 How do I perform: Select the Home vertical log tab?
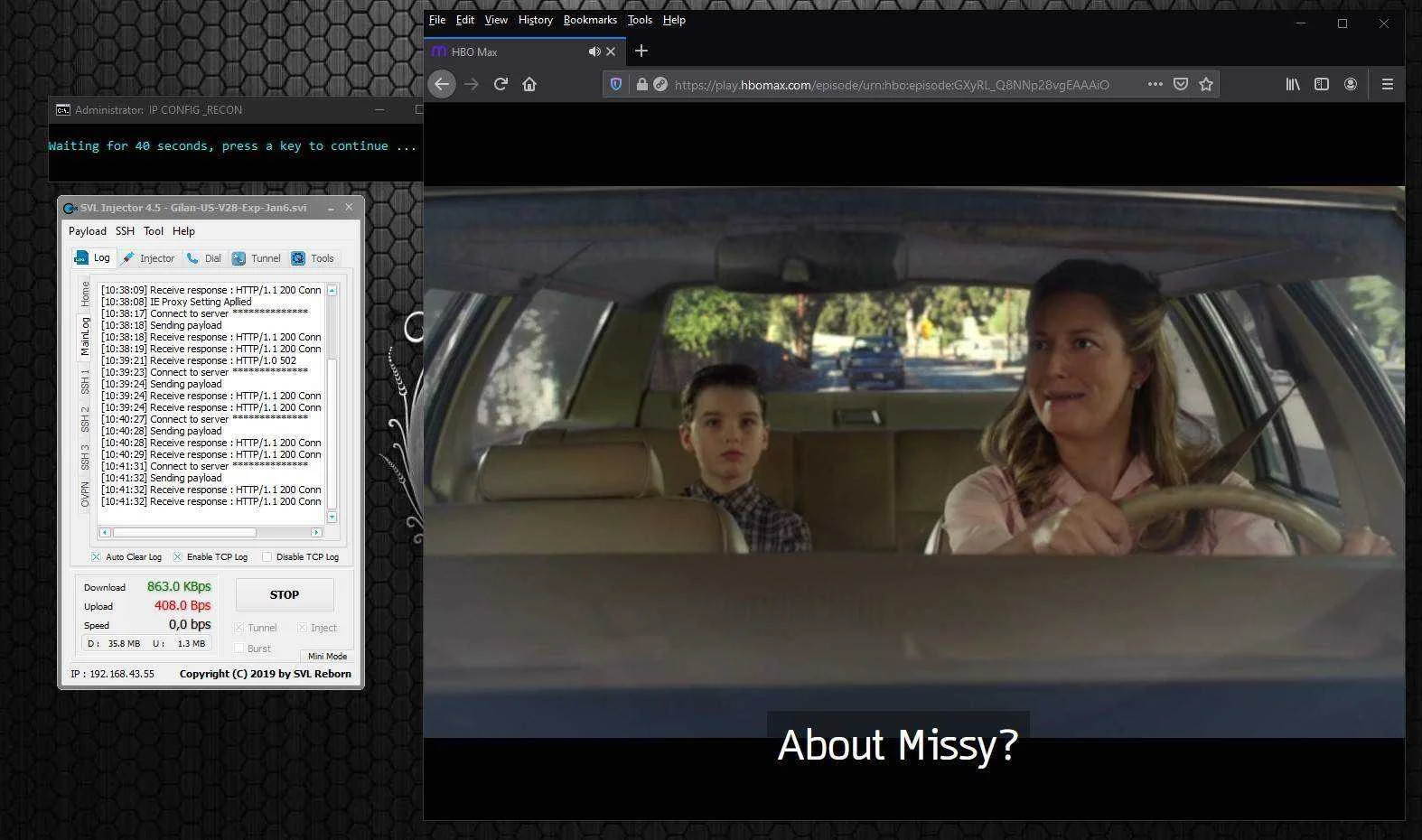point(85,294)
